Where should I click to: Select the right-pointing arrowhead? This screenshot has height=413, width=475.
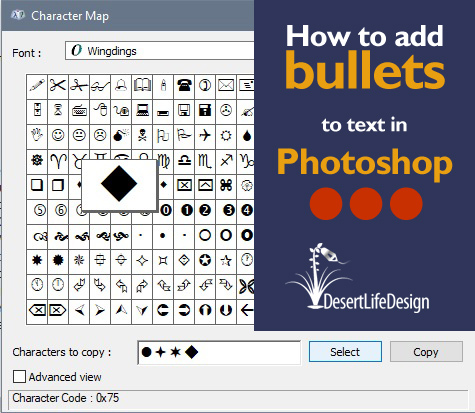(x=100, y=311)
